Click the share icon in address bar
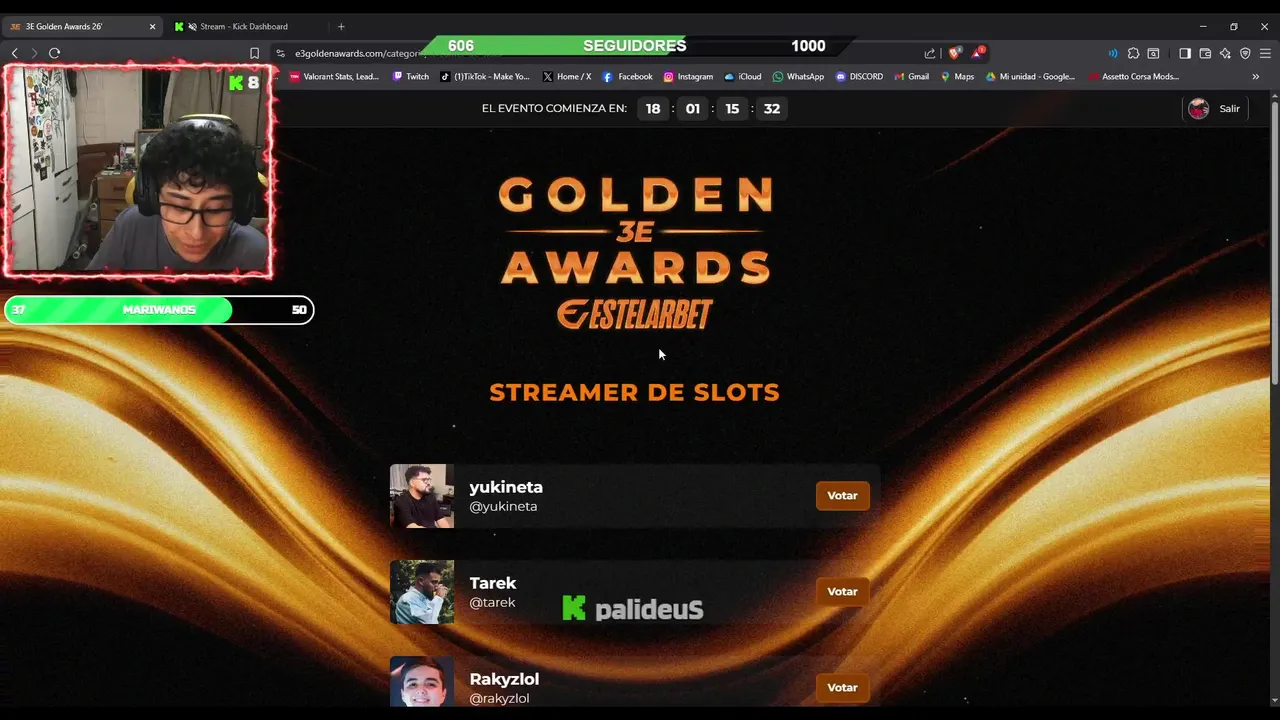1280x720 pixels. point(930,53)
